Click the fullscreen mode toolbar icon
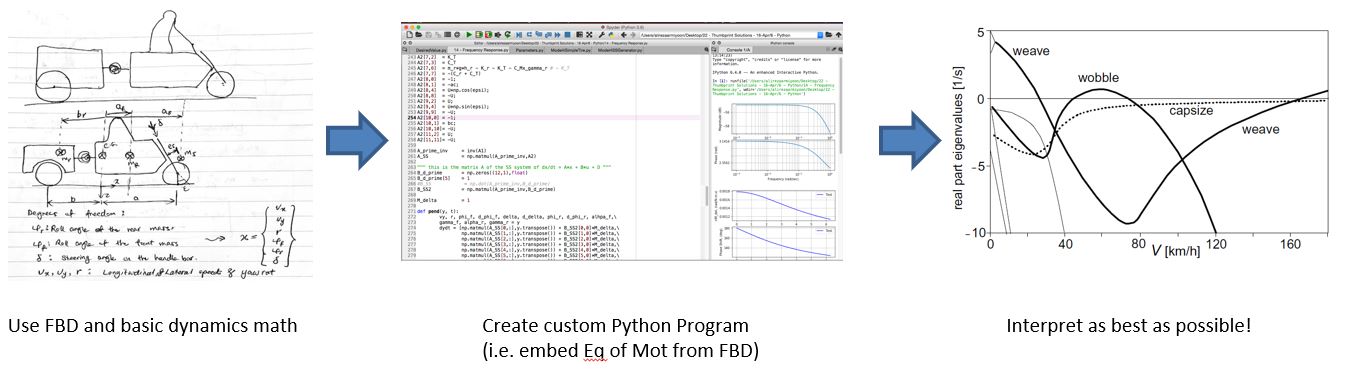Screen dimensions: 1345x372 [589, 35]
